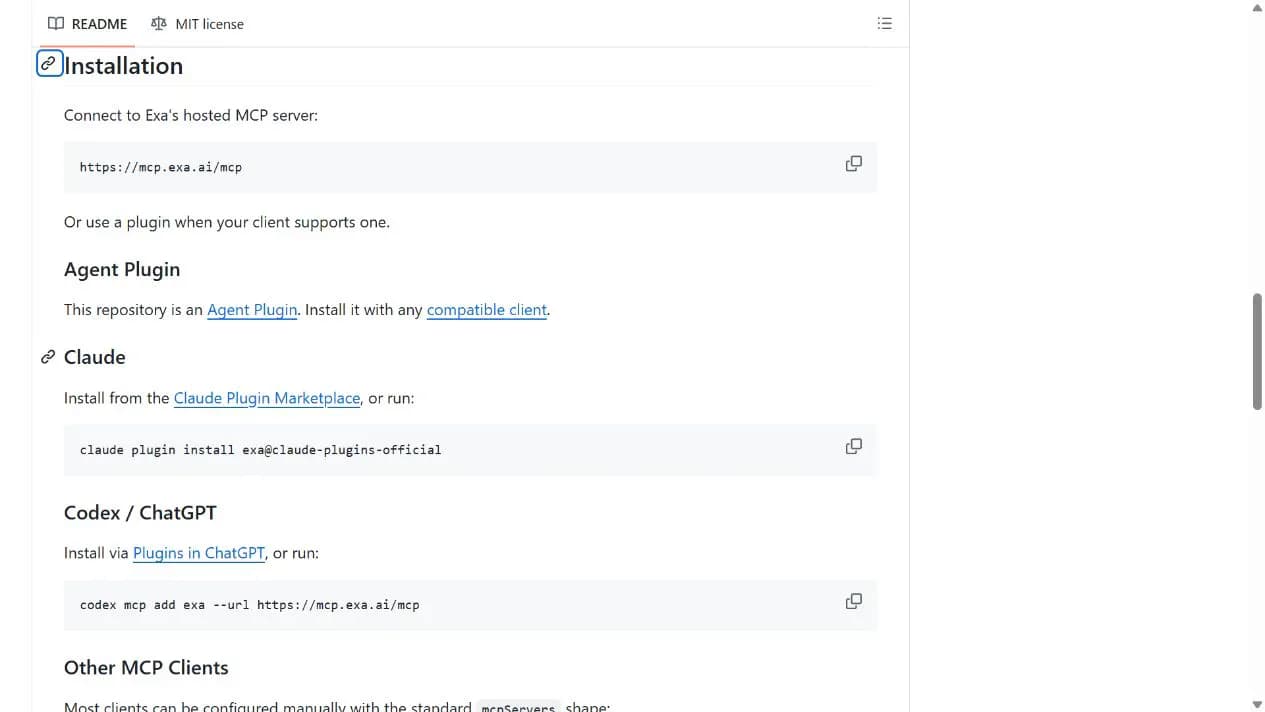Click 'Connect to Exa's hosted MCP server:' text

191,115
